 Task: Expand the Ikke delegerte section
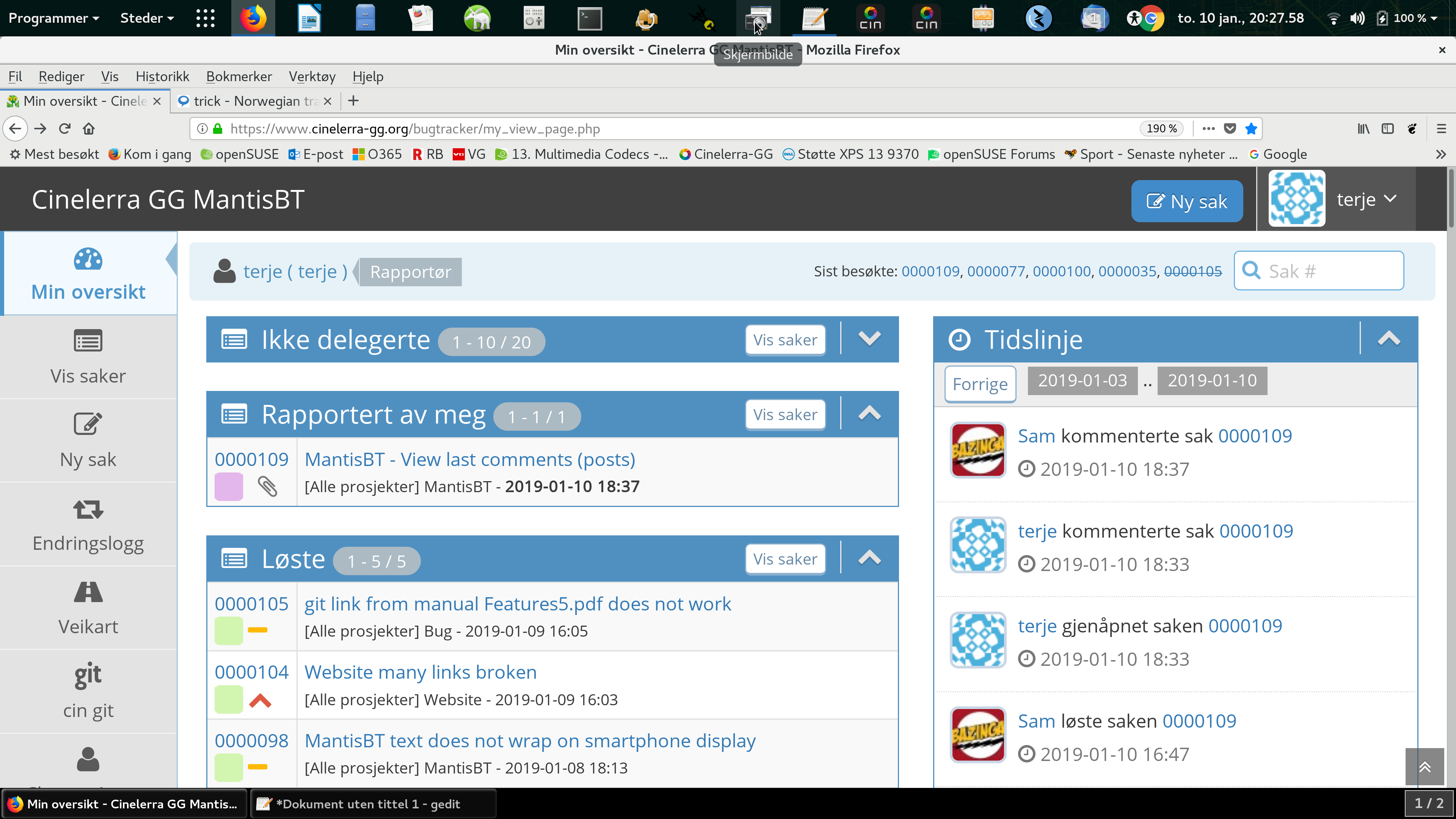pos(869,339)
